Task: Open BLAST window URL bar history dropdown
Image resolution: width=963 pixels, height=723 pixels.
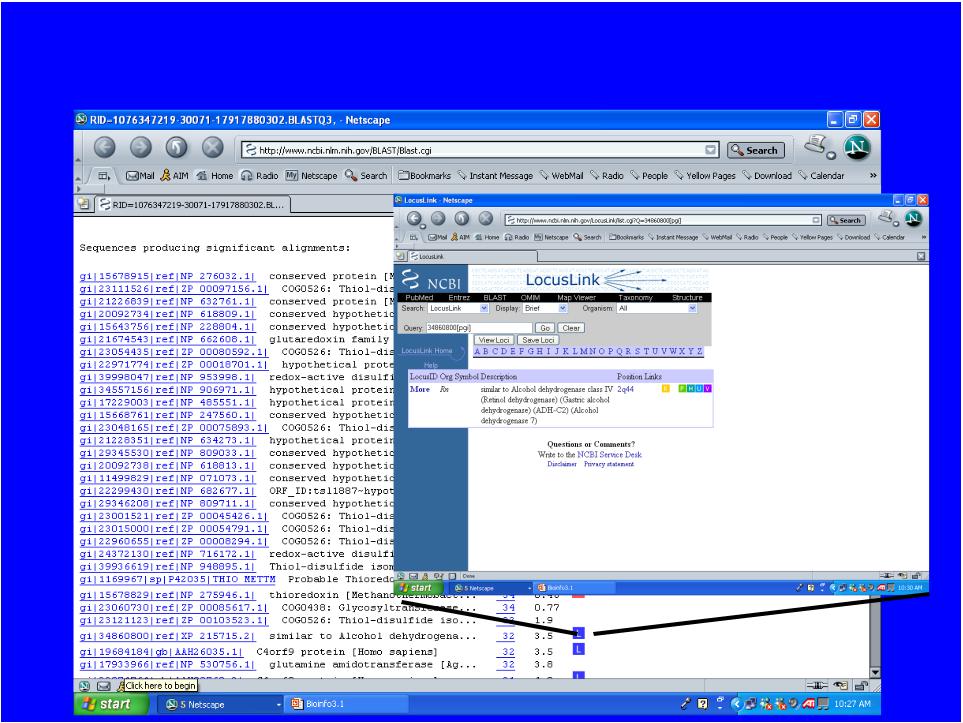Action: [x=711, y=150]
